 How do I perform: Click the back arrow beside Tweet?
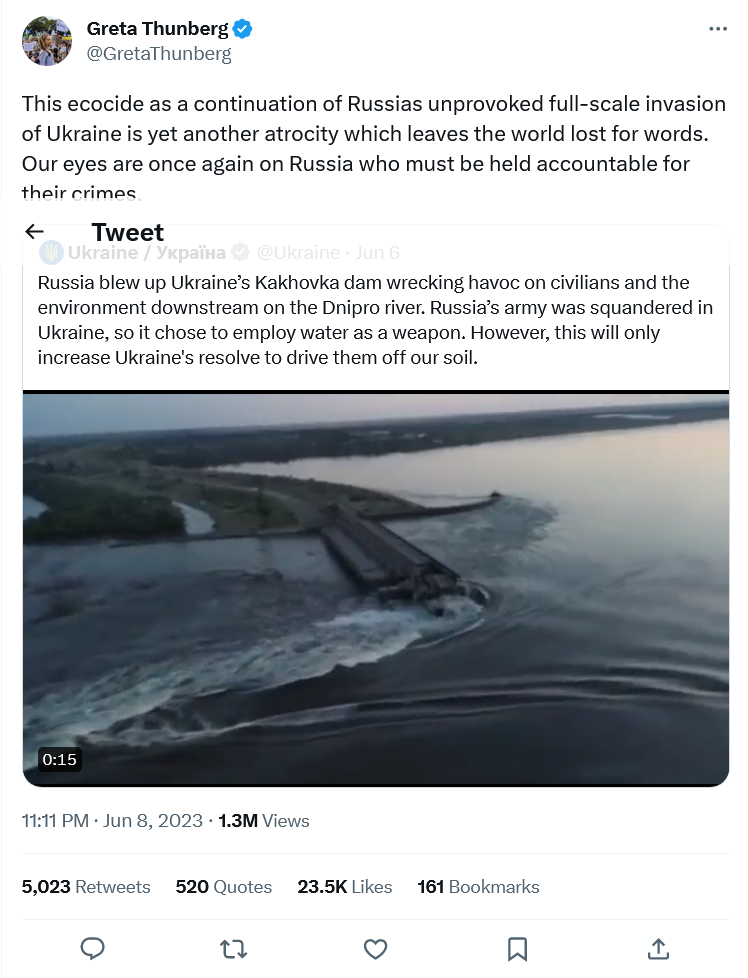click(x=35, y=232)
